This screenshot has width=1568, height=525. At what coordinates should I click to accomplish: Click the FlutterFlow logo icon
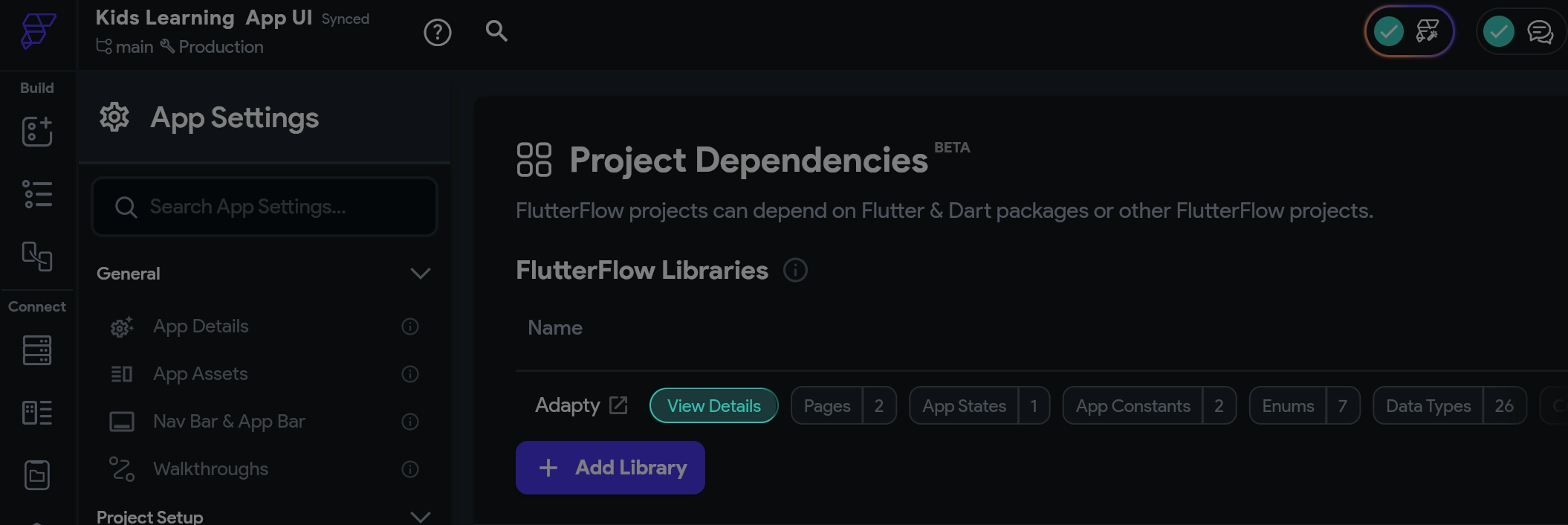[x=37, y=31]
